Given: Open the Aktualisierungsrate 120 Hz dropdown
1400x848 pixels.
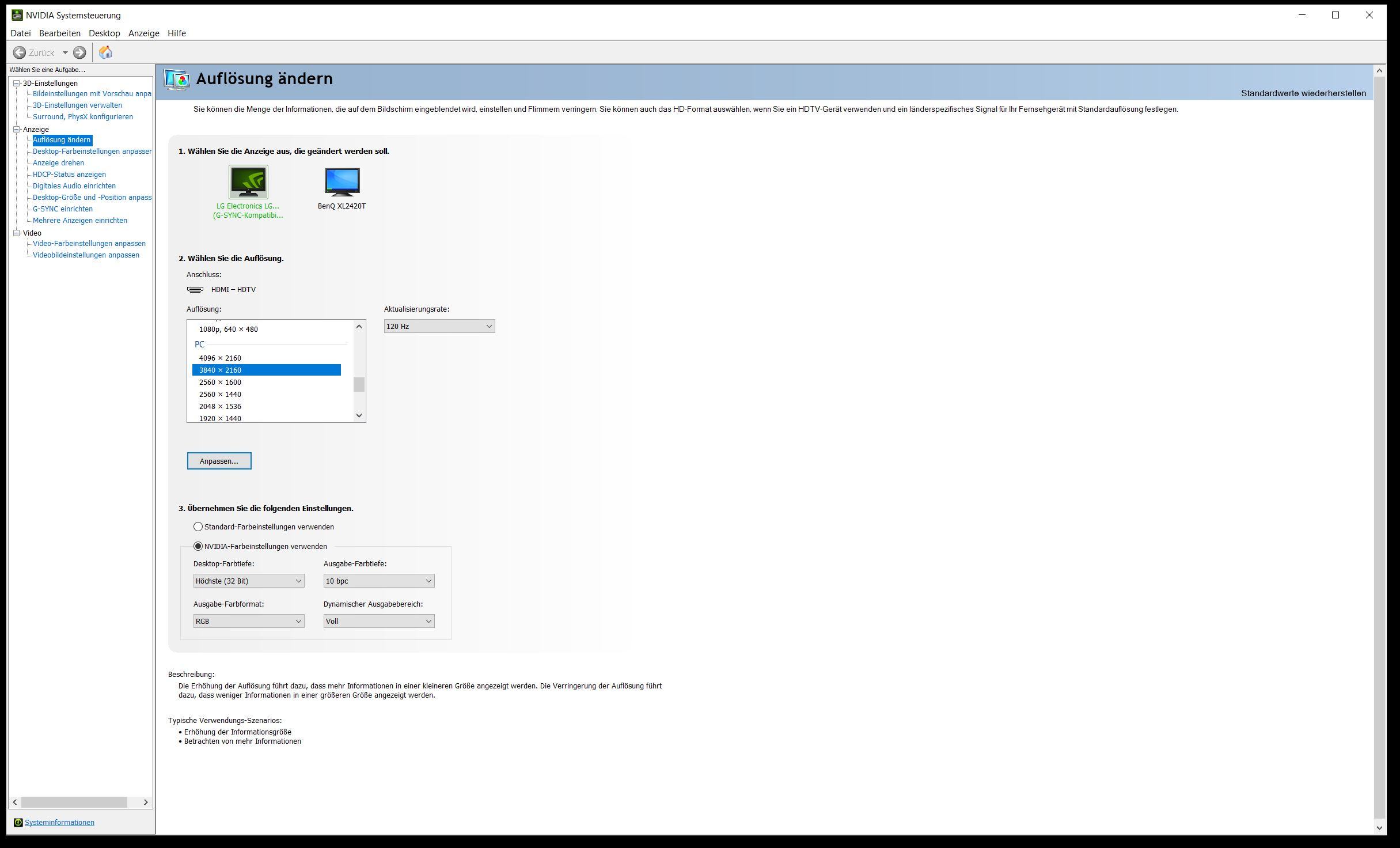Looking at the screenshot, I should click(439, 326).
